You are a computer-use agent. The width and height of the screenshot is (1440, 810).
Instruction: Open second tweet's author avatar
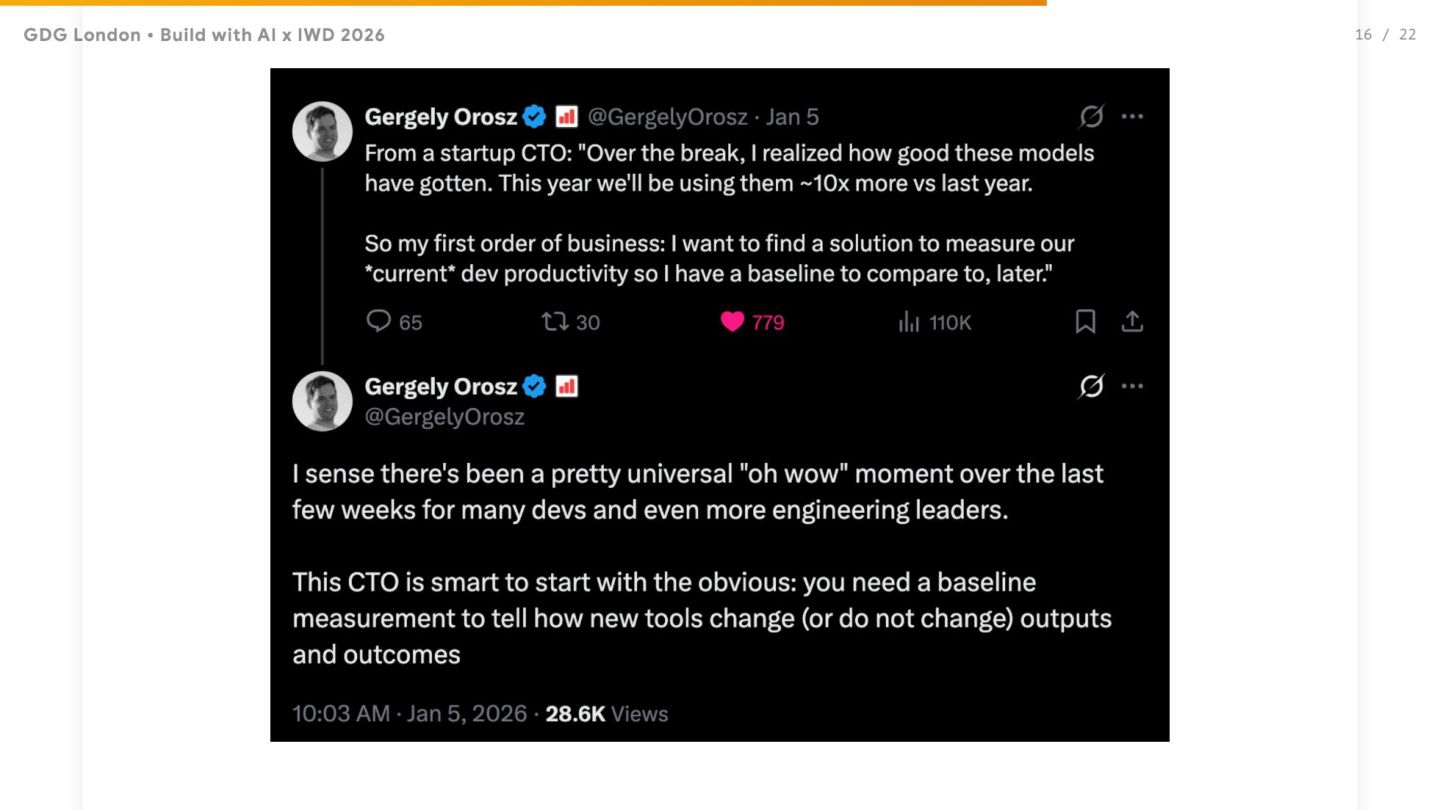[322, 401]
